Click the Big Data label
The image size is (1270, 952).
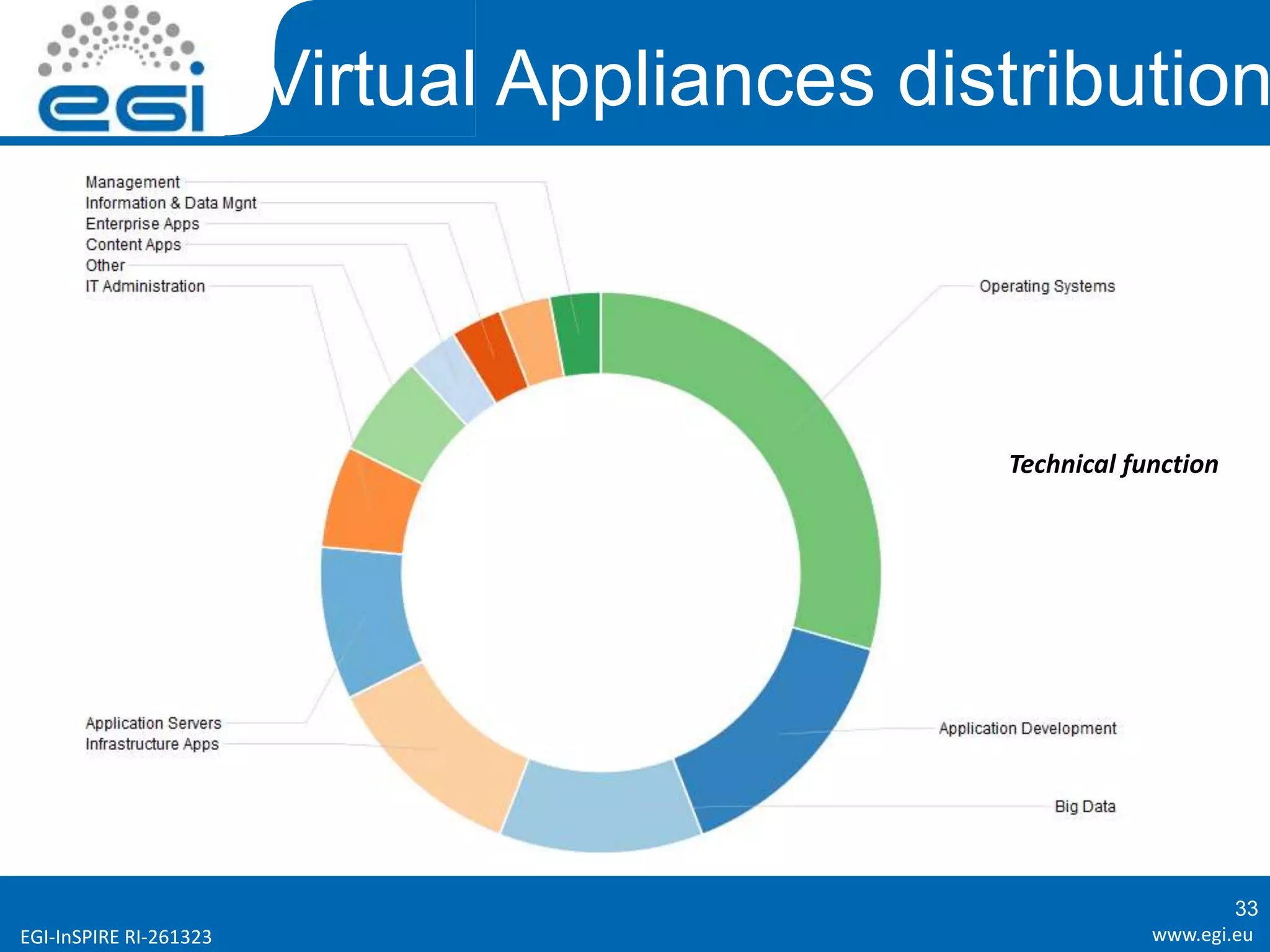[1085, 806]
